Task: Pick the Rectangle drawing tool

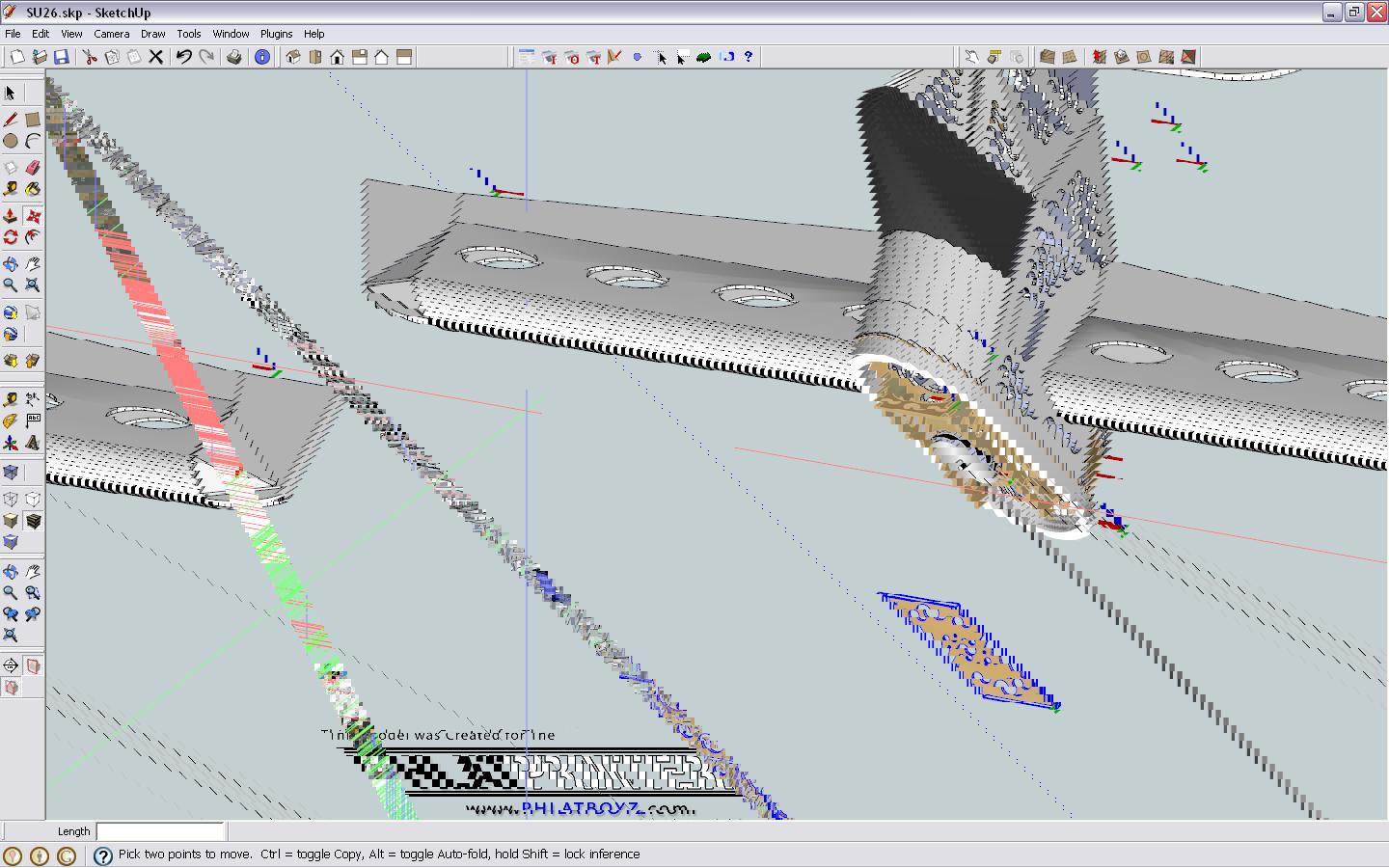Action: click(33, 120)
